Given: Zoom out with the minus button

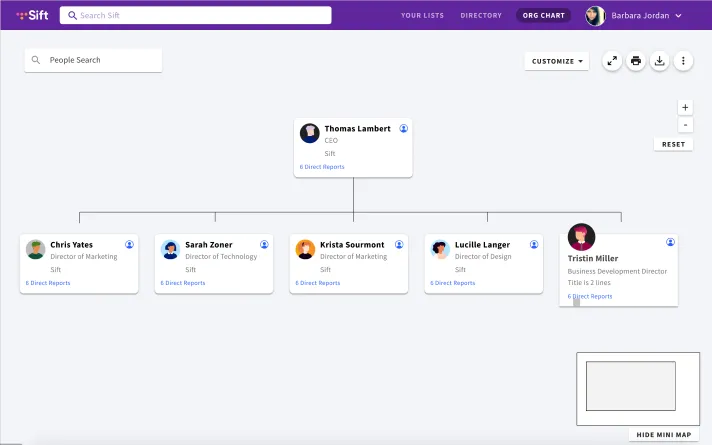Looking at the screenshot, I should point(685,125).
